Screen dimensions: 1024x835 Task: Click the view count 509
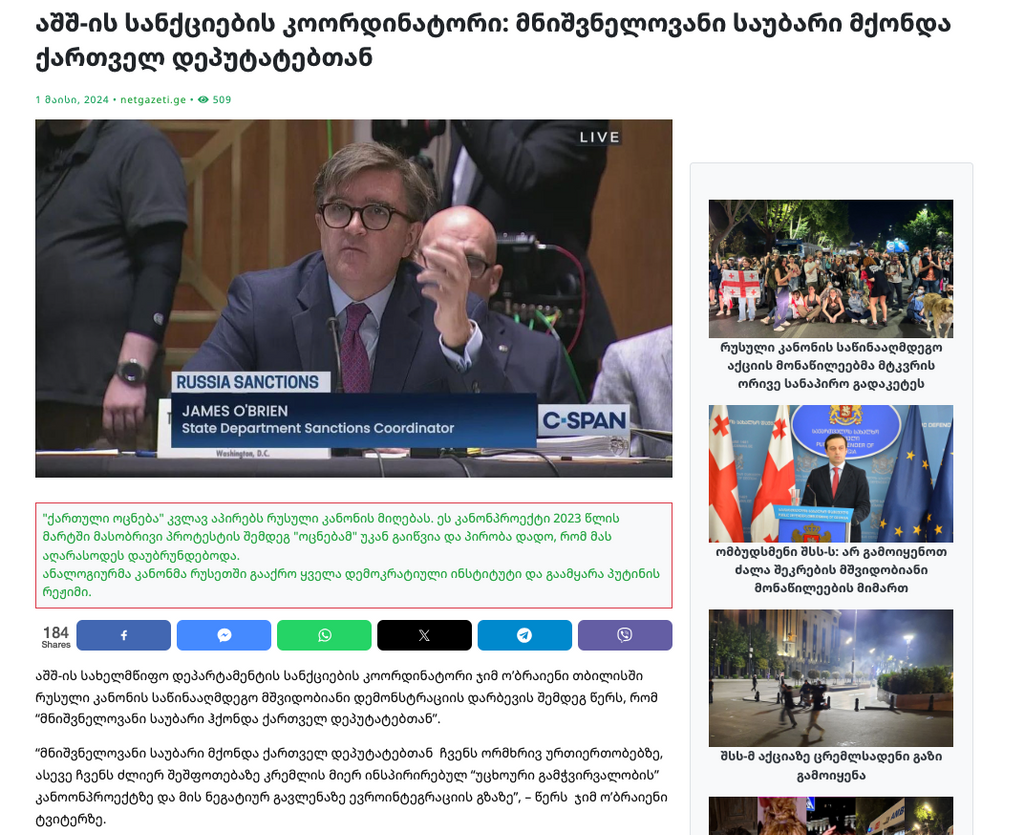coord(222,100)
